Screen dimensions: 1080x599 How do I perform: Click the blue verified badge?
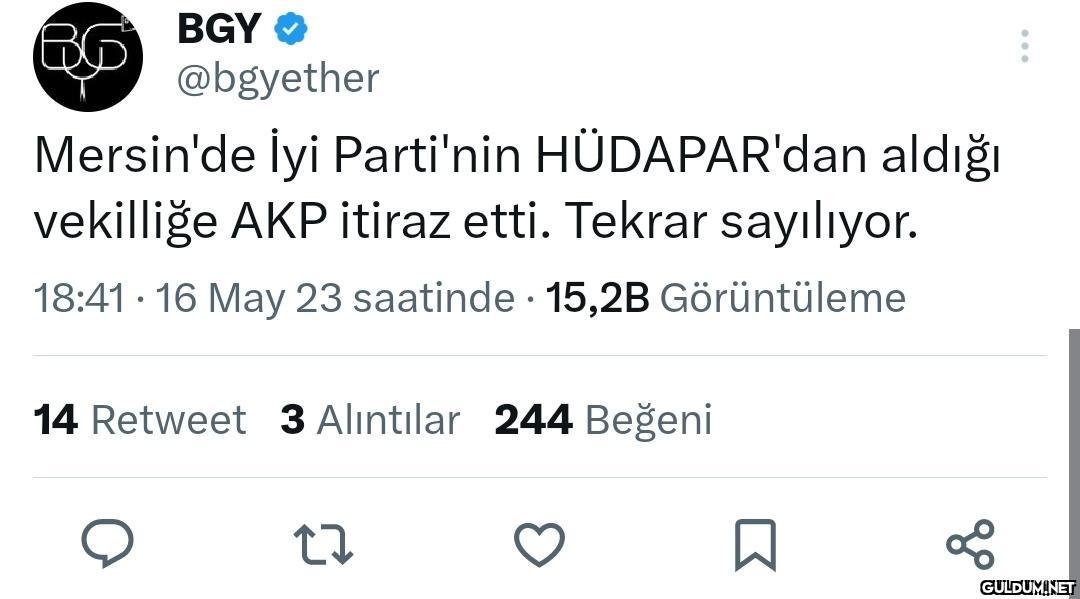pos(291,30)
